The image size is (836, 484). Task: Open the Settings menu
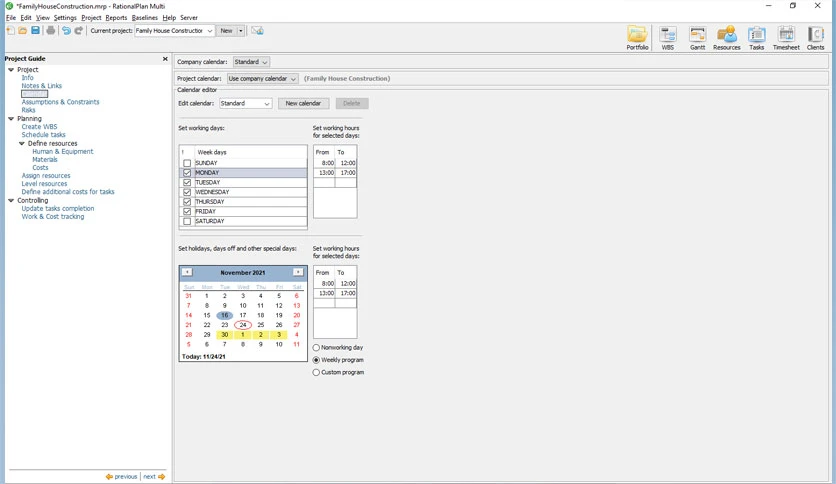click(x=65, y=18)
